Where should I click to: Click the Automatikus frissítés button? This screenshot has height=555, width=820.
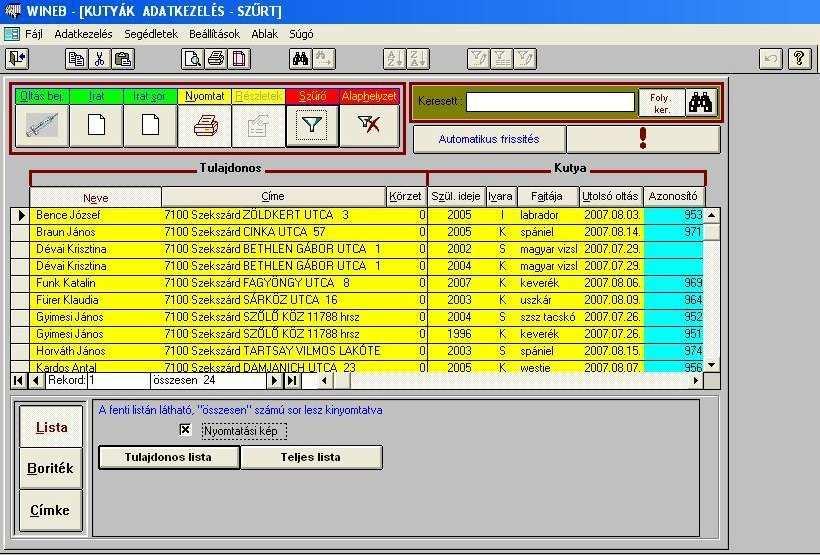(489, 139)
